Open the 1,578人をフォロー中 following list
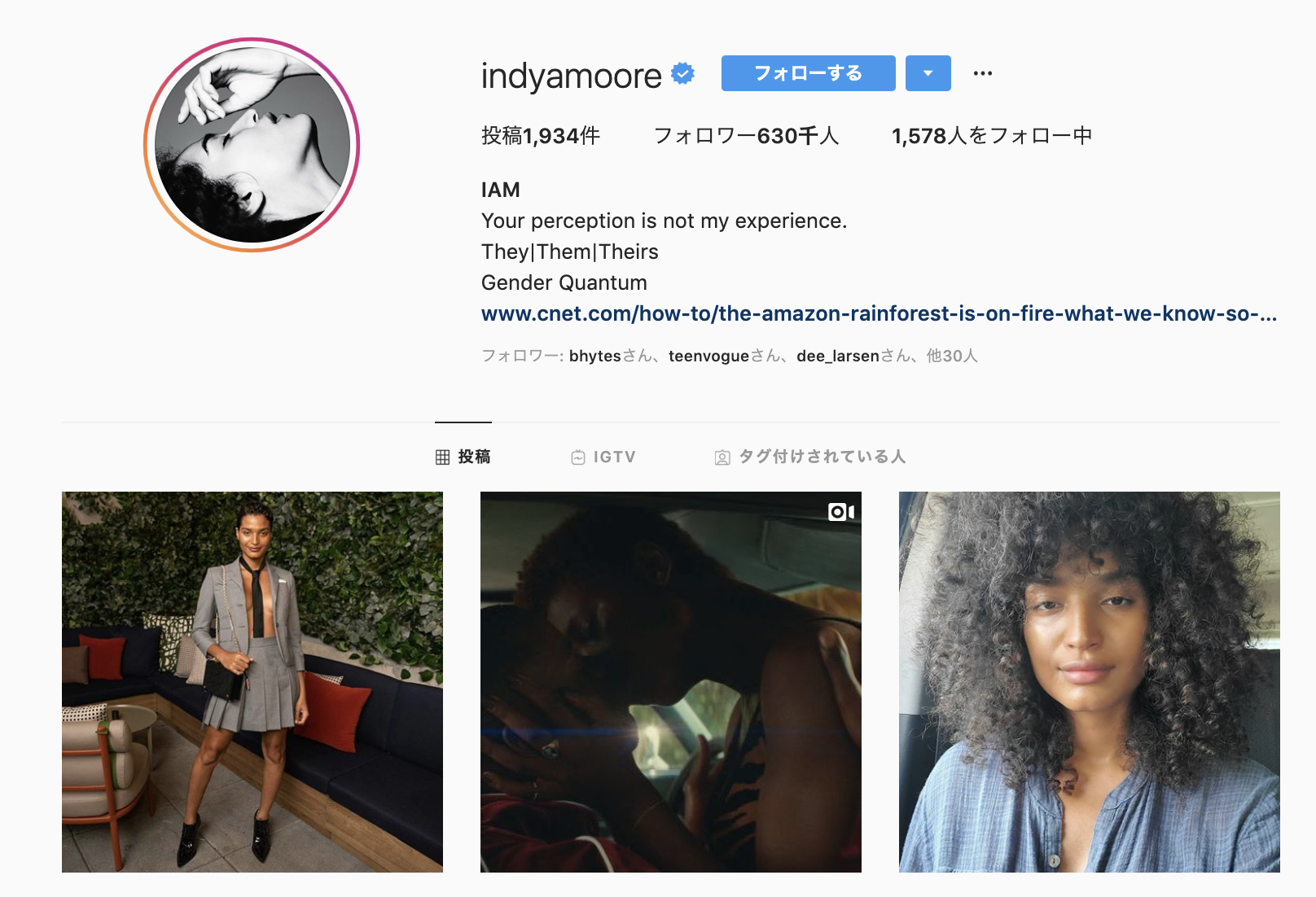This screenshot has height=897, width=1316. tap(992, 136)
